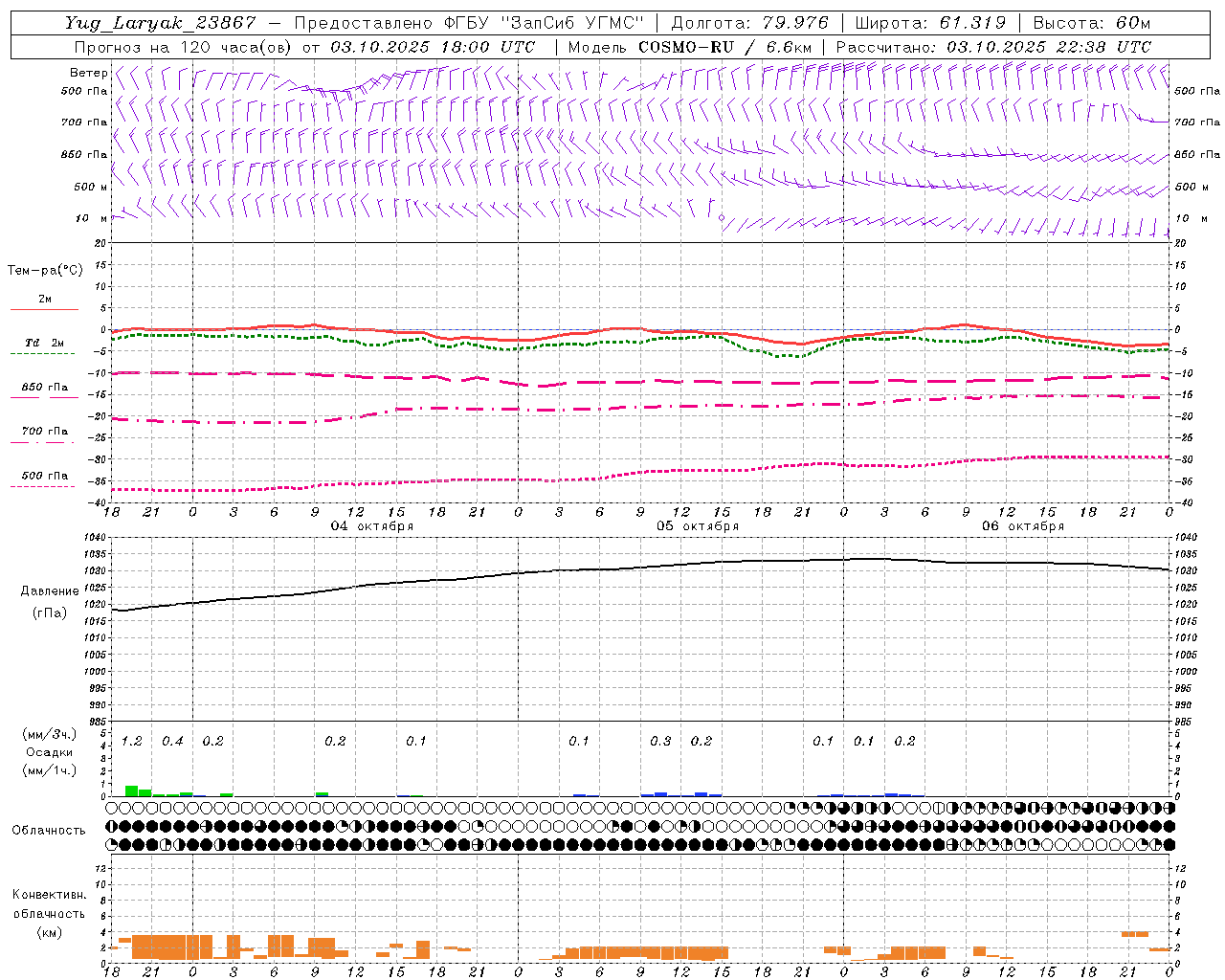Click the Облачность cloud cover label
The image size is (1225, 980).
coord(49,831)
